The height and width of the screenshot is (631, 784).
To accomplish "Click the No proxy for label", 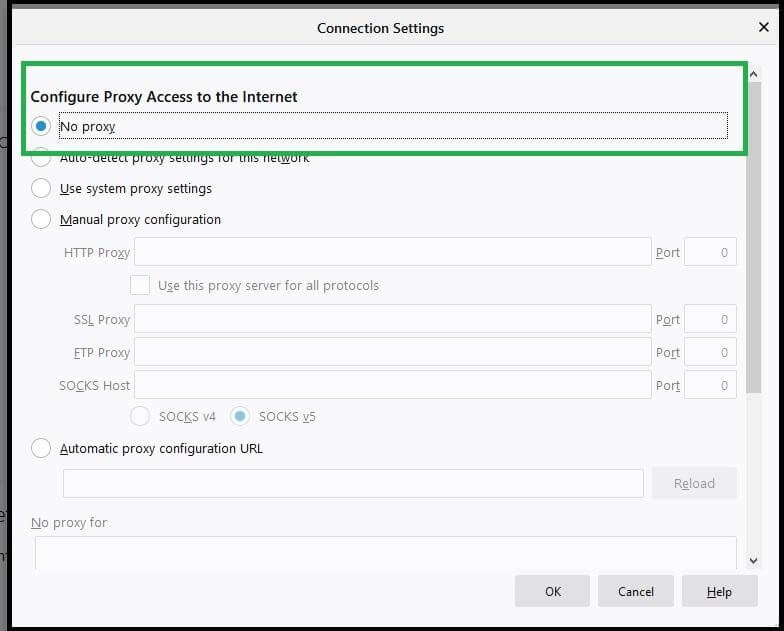I will 69,522.
